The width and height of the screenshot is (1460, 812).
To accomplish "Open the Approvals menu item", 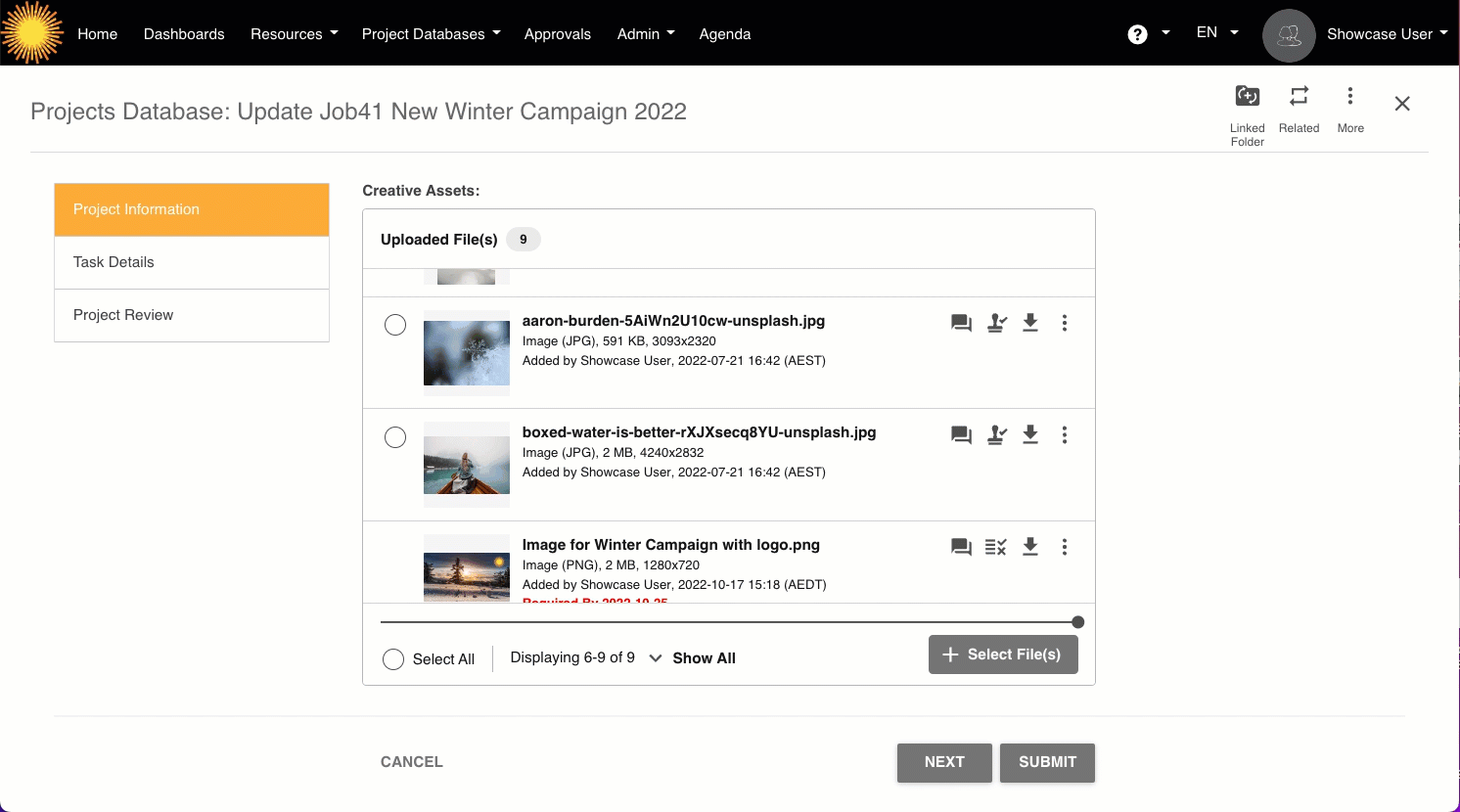I will coord(557,34).
